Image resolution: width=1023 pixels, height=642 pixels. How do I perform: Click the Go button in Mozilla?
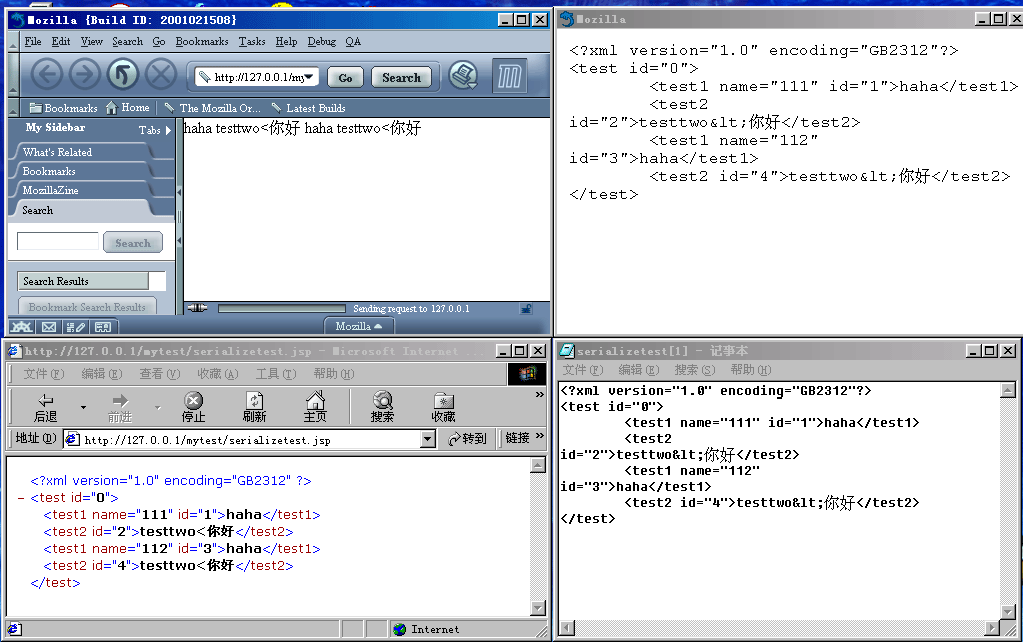pos(345,78)
